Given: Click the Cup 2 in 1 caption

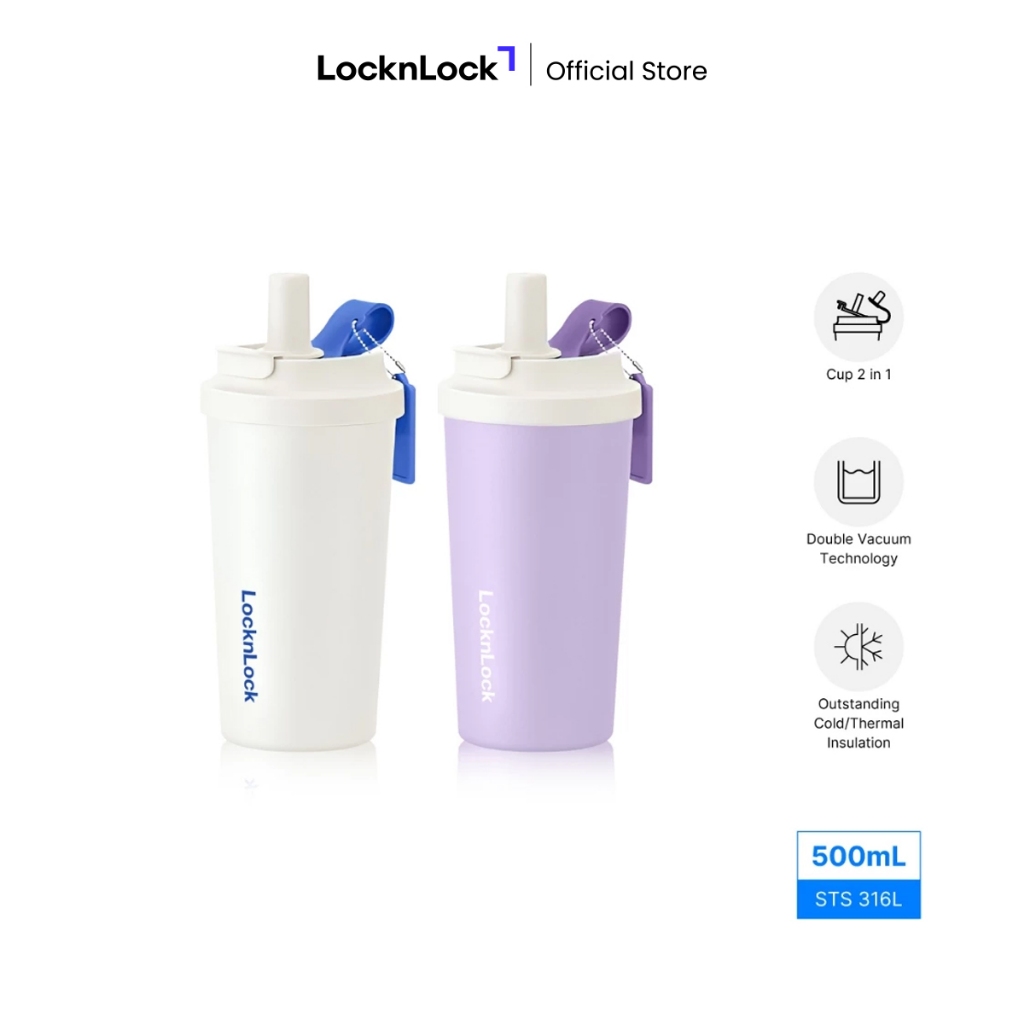Looking at the screenshot, I should (858, 374).
